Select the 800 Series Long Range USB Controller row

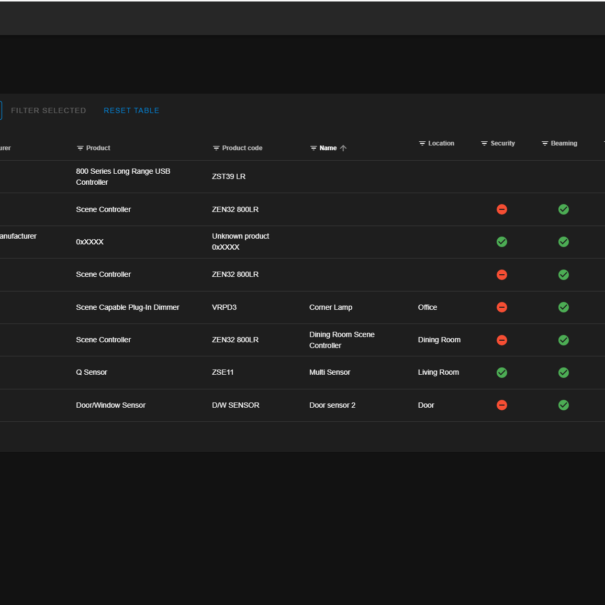pyautogui.click(x=123, y=177)
